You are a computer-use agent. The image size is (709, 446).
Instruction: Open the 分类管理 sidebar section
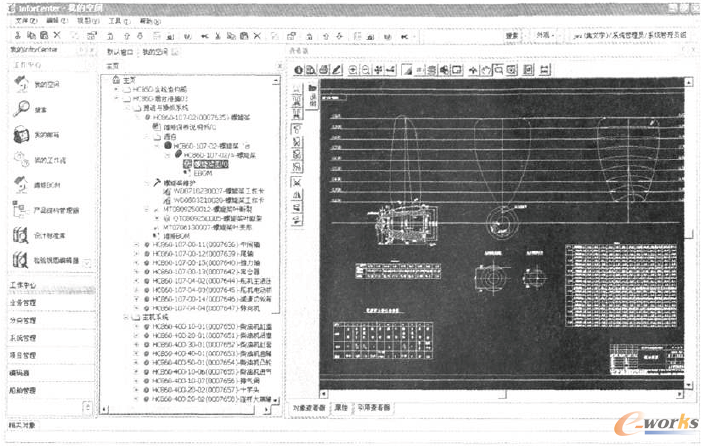(x=51, y=320)
